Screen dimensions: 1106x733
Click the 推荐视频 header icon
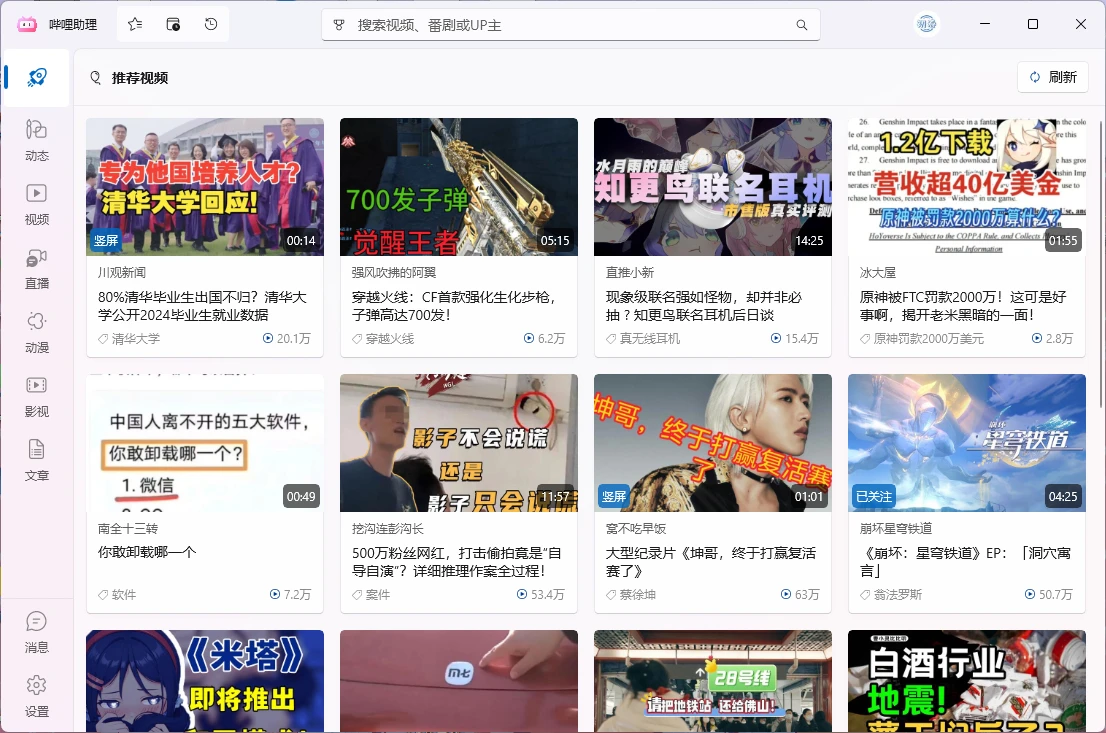(96, 78)
